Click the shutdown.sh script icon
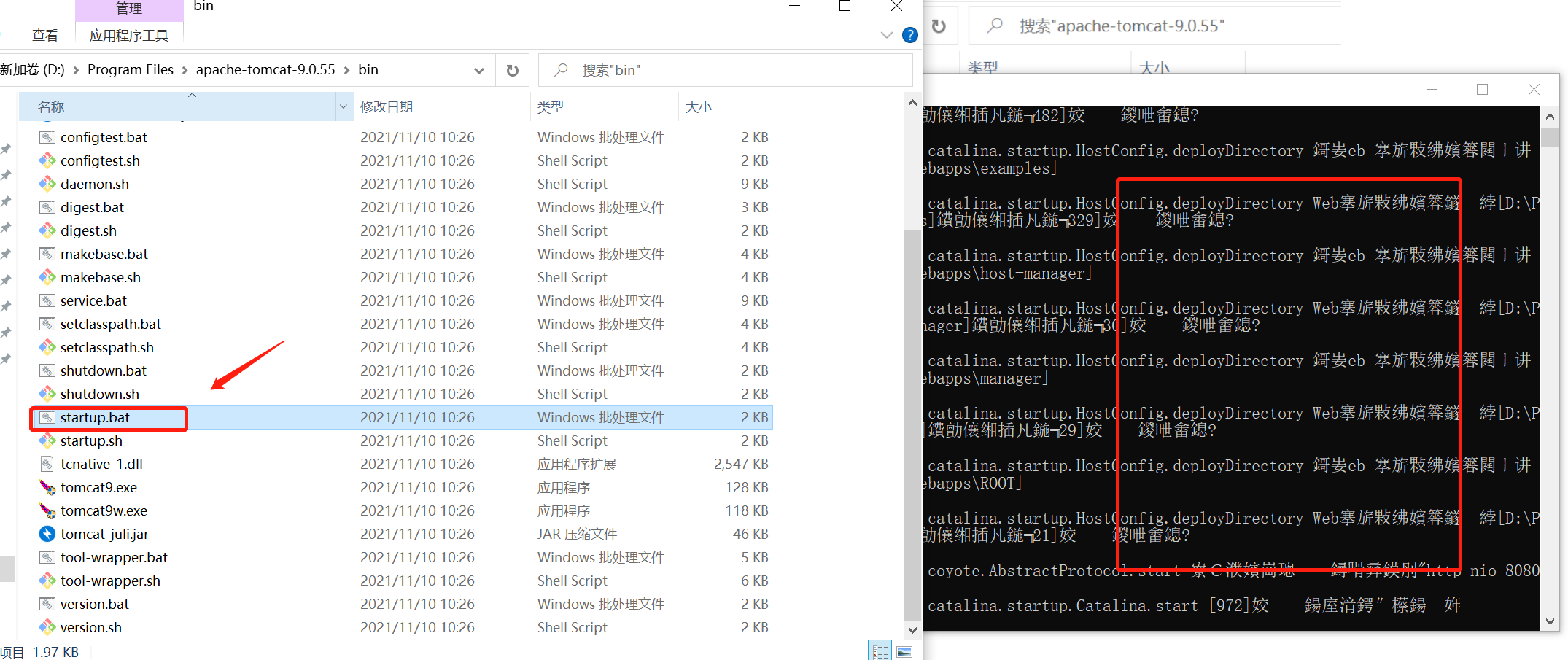 [x=47, y=394]
